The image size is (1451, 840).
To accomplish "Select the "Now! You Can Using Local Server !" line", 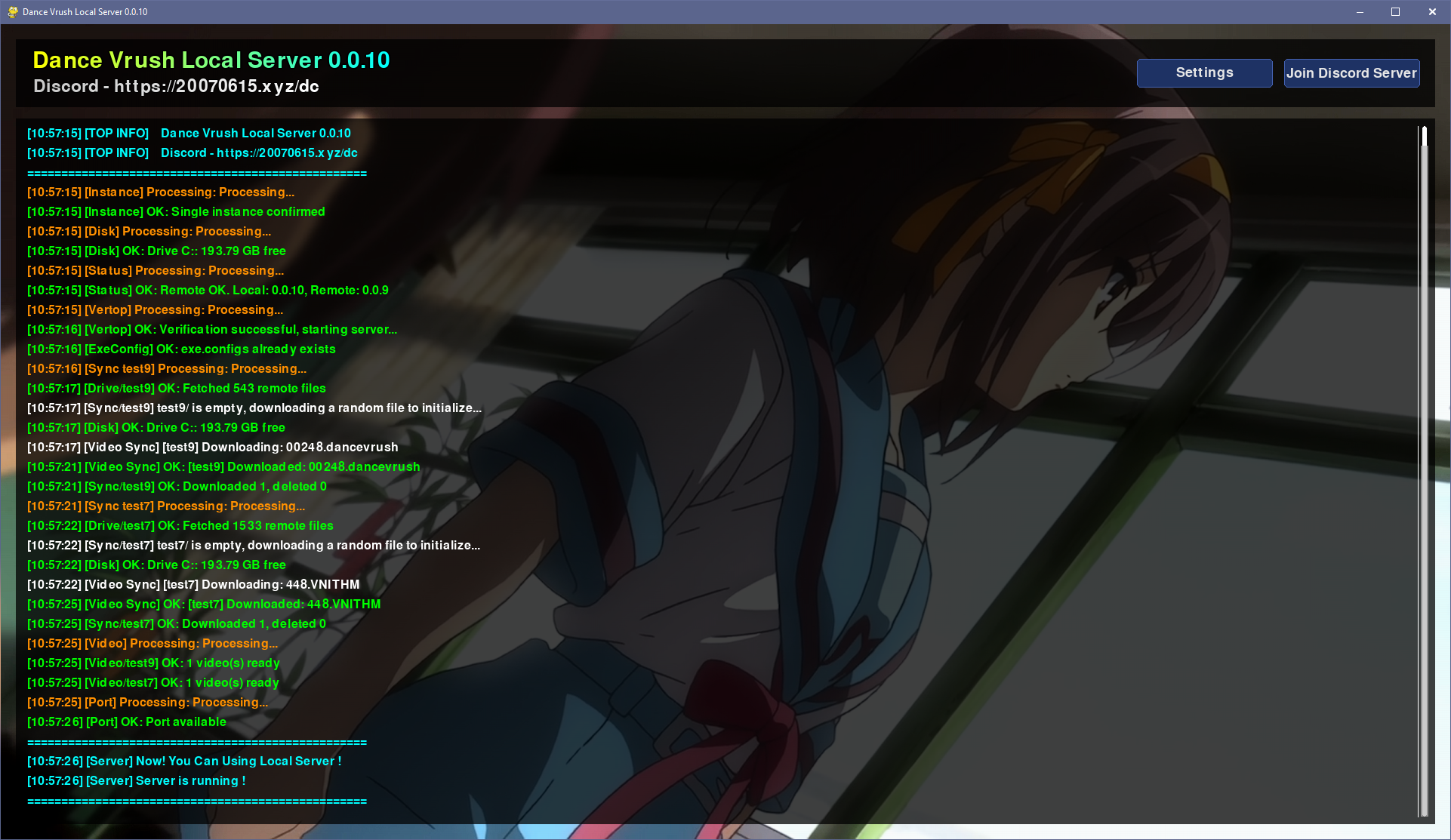I will pos(184,762).
